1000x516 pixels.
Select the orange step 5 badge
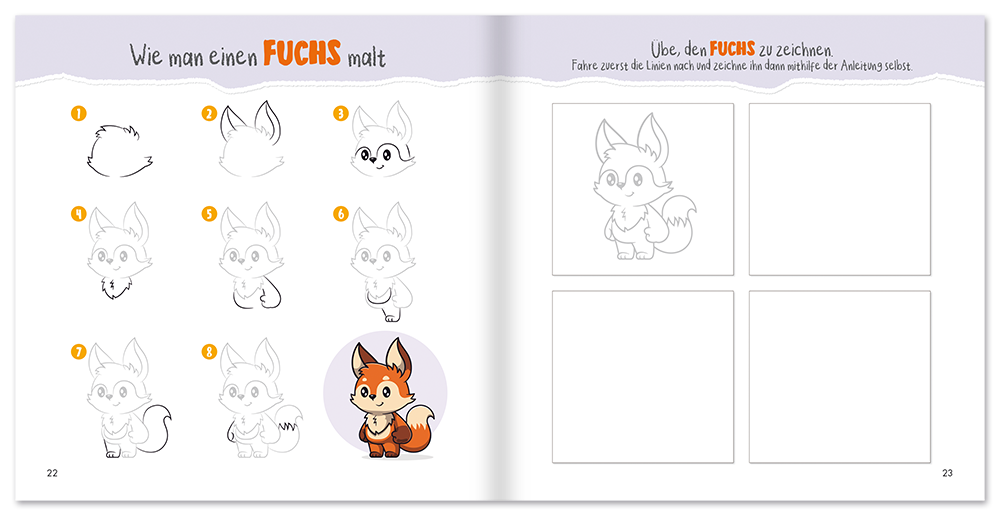209,213
